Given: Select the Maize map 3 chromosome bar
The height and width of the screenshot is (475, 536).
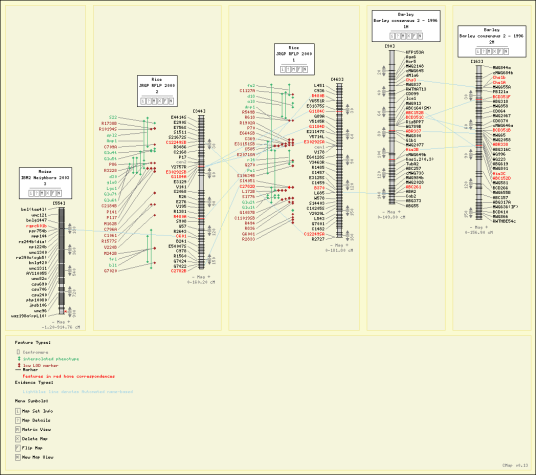Looking at the screenshot, I should click(62, 260).
